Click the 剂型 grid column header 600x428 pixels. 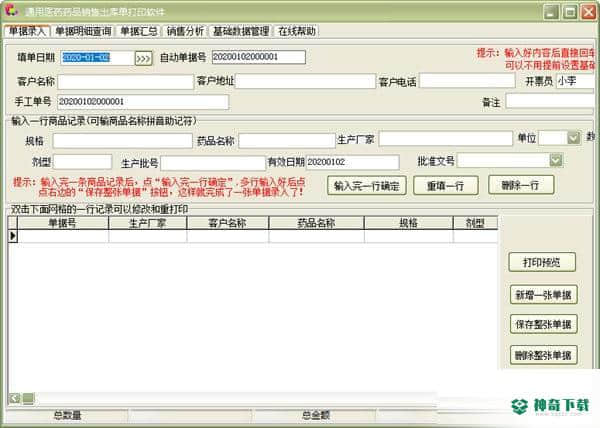pos(475,223)
